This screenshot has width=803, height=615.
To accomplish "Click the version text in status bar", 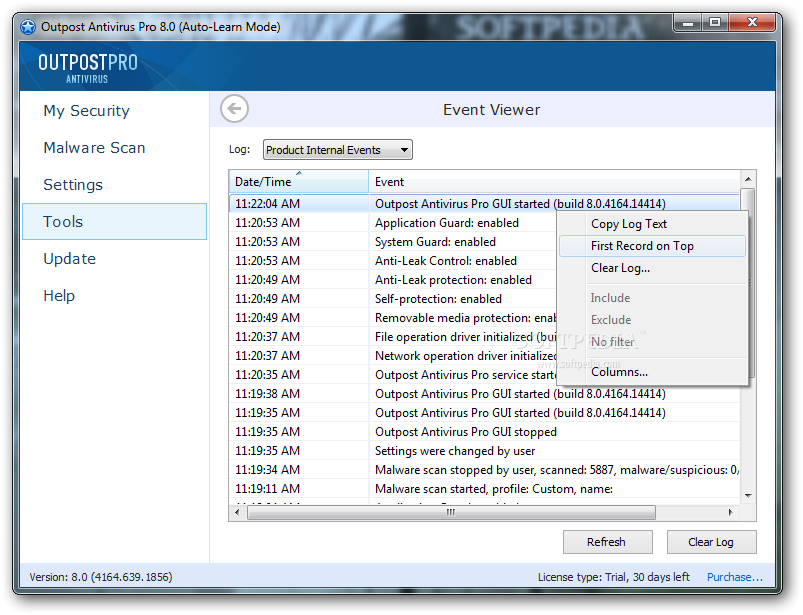I will click(101, 577).
